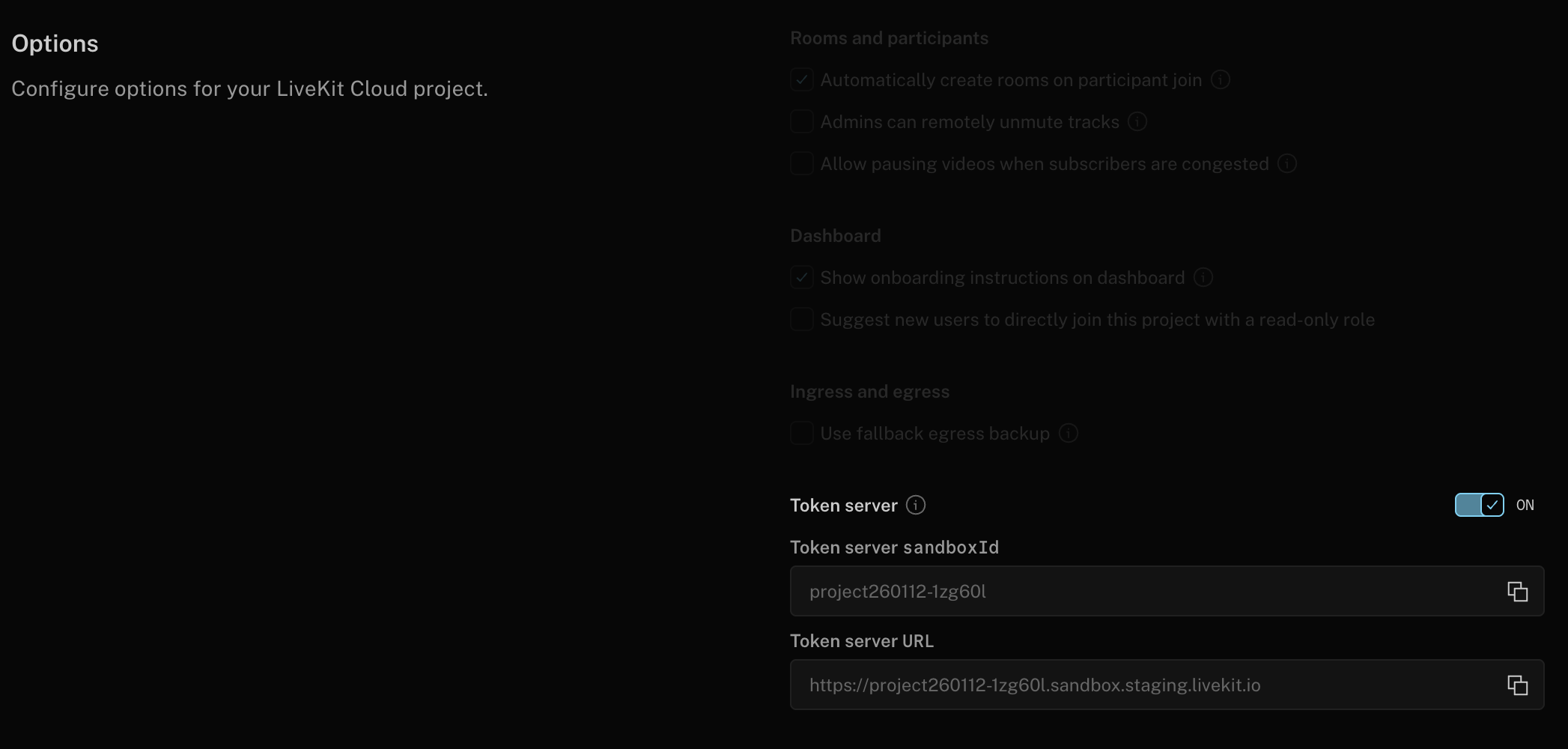1568x749 pixels.
Task: View info for admins remote unmute setting
Action: (1137, 121)
